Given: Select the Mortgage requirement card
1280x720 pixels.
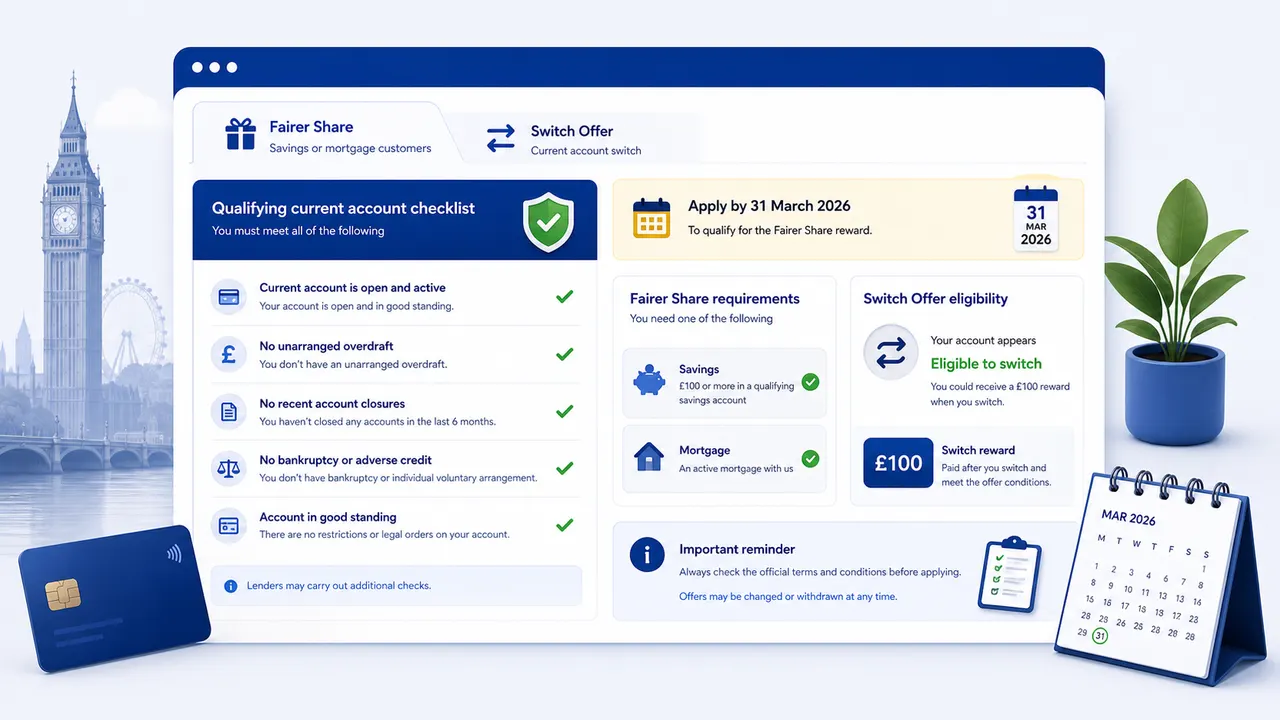Looking at the screenshot, I should pos(724,459).
